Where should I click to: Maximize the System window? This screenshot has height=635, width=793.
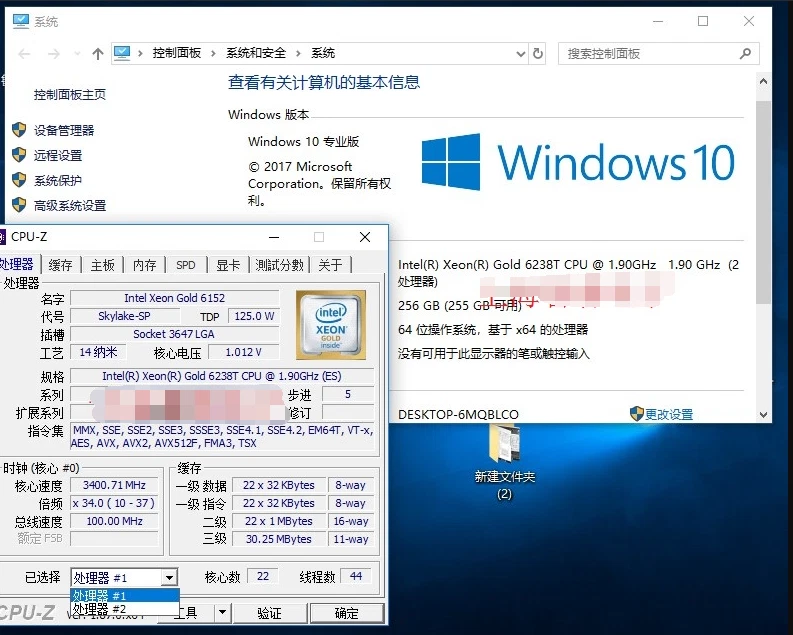coord(703,21)
